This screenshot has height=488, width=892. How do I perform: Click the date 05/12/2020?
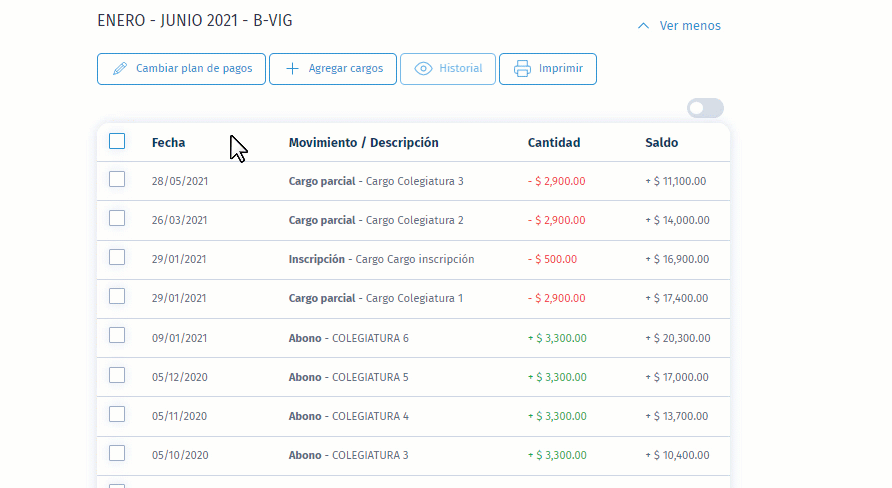pos(180,377)
